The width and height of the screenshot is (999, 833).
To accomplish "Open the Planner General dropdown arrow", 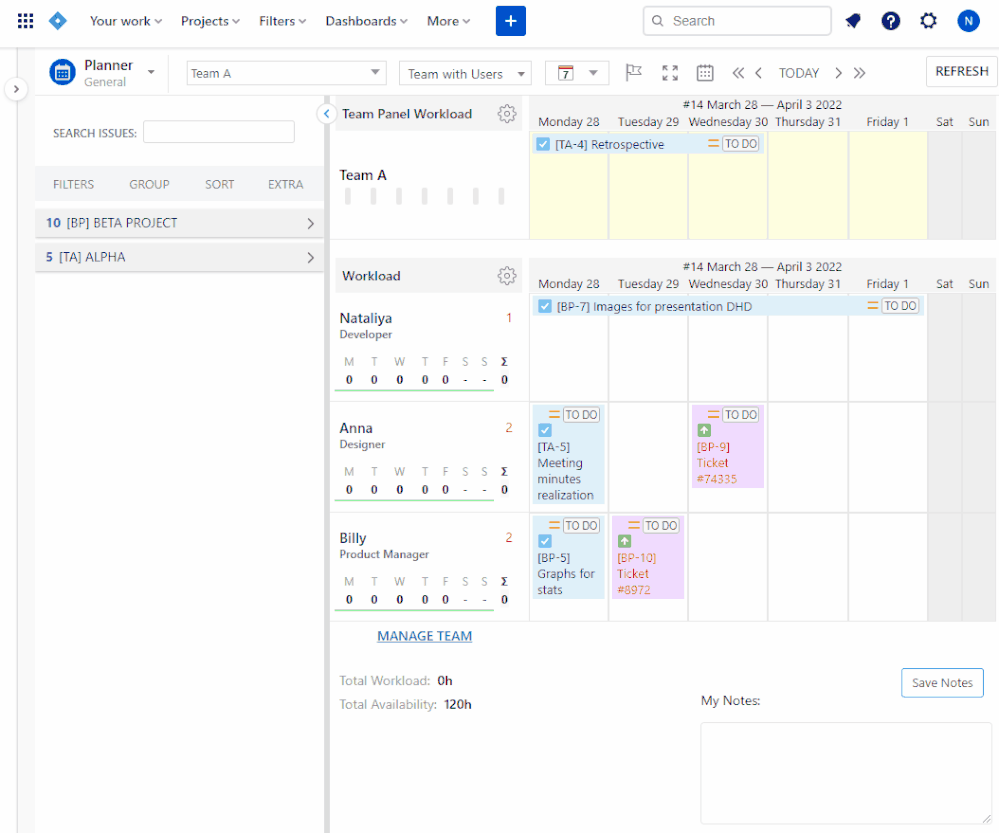I will tap(151, 72).
